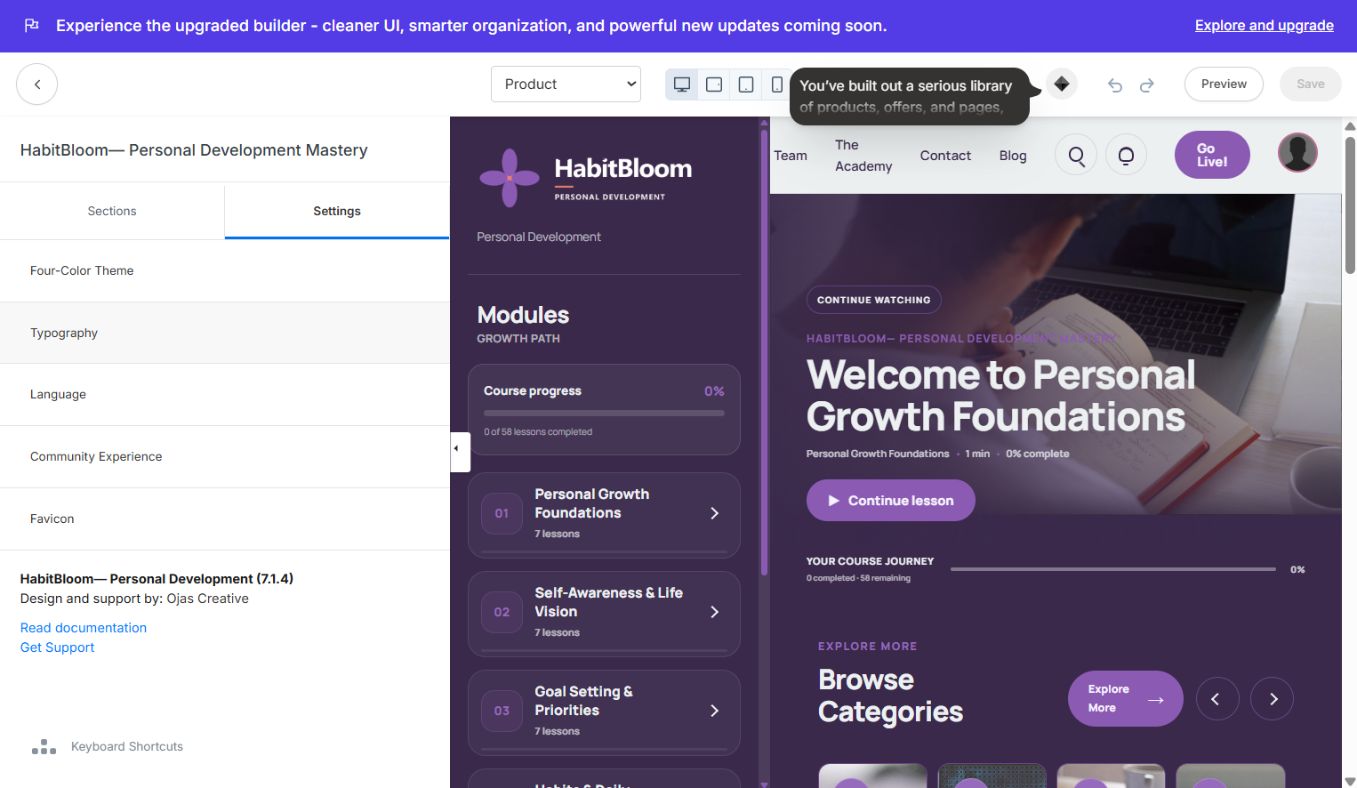
Task: Expand Personal Growth Foundations module chevron
Action: [714, 513]
